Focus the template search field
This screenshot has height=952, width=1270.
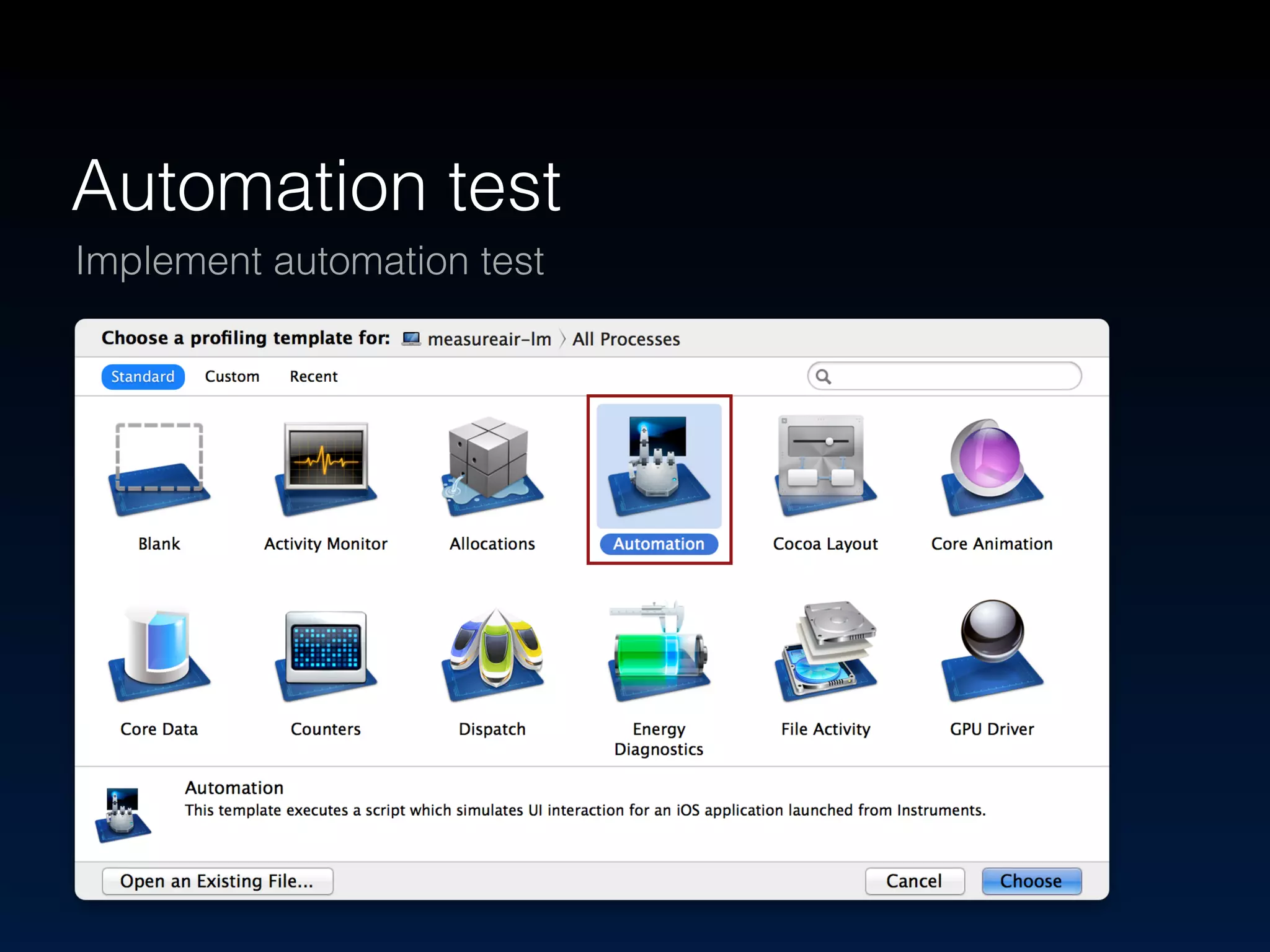coord(944,376)
